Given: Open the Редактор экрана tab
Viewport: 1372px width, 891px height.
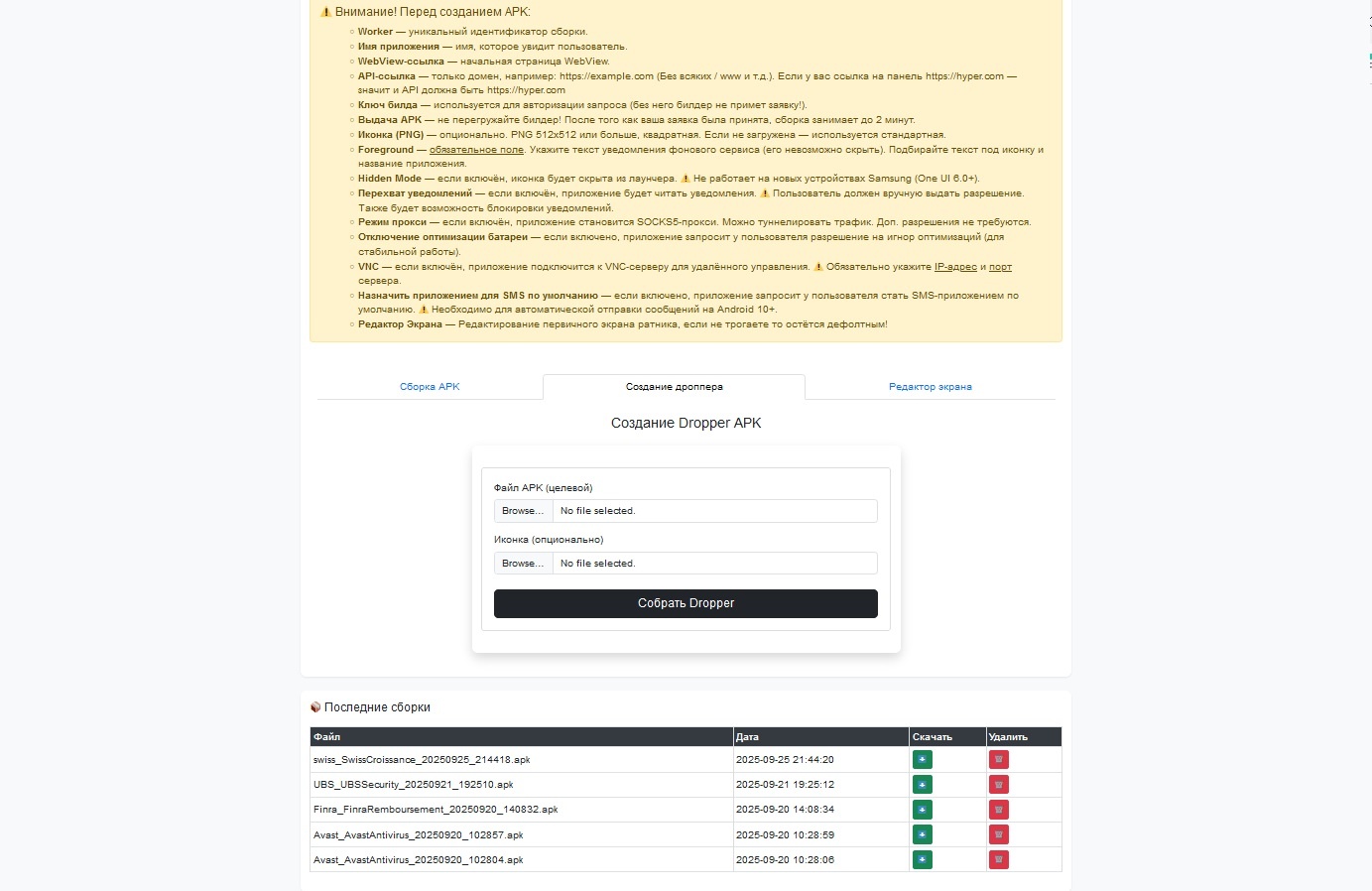Looking at the screenshot, I should 930,387.
